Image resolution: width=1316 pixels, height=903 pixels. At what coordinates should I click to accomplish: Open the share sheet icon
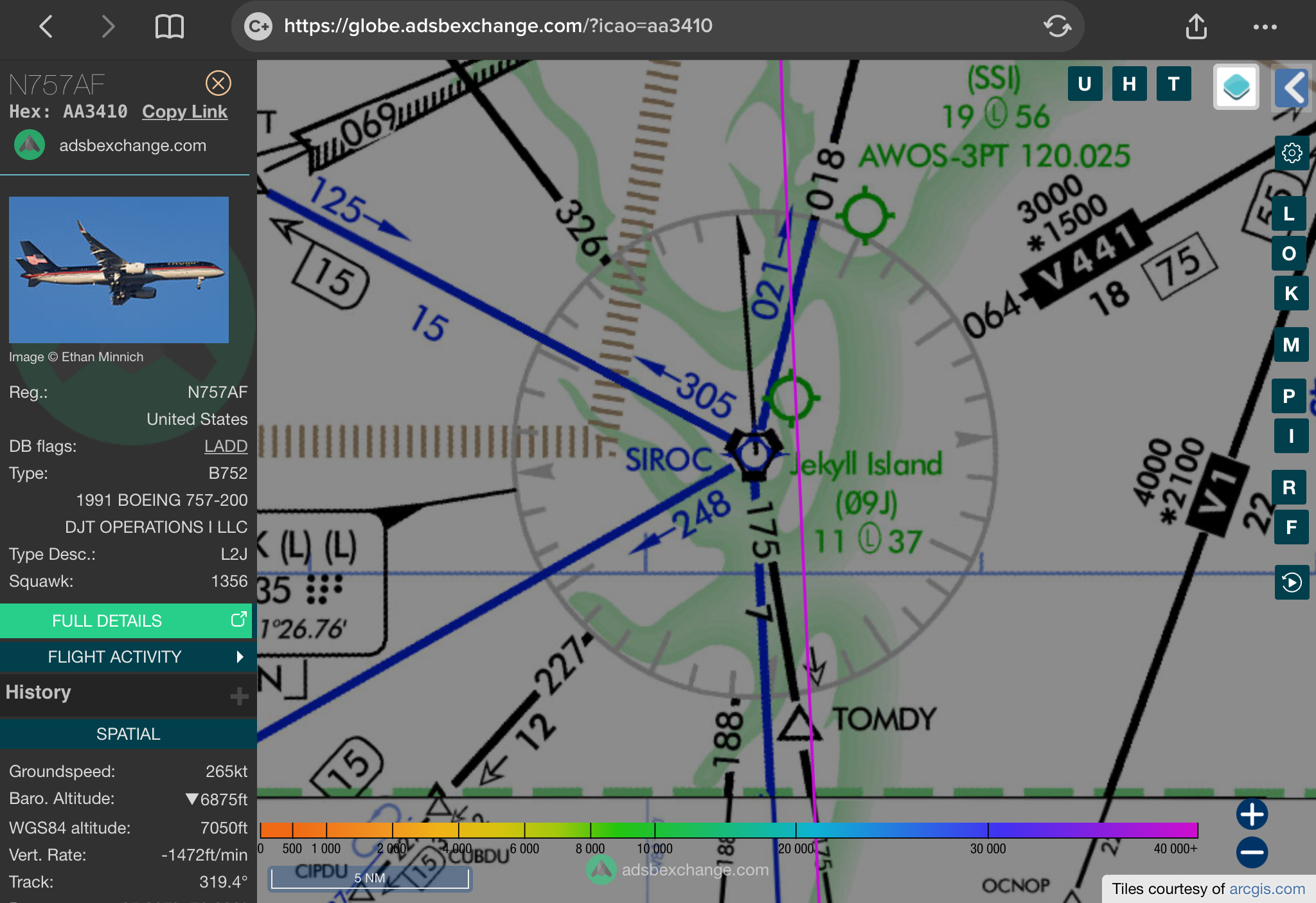(1196, 26)
